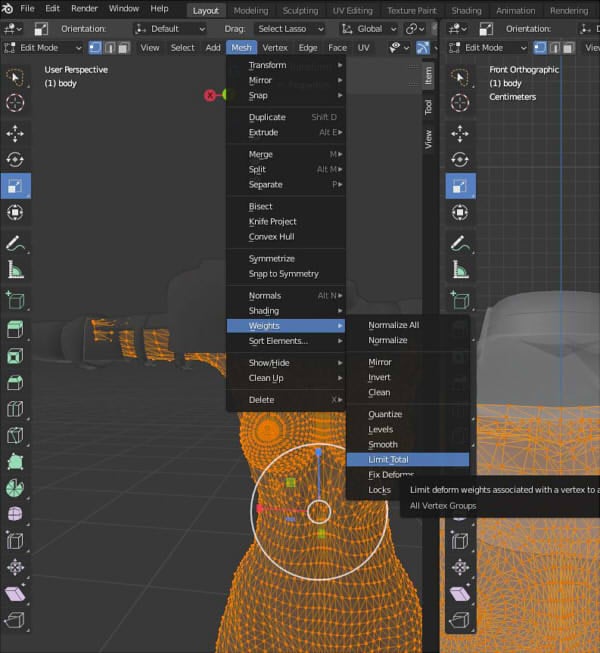The width and height of the screenshot is (600, 653).
Task: Click the Render top menu item
Action: click(x=84, y=9)
